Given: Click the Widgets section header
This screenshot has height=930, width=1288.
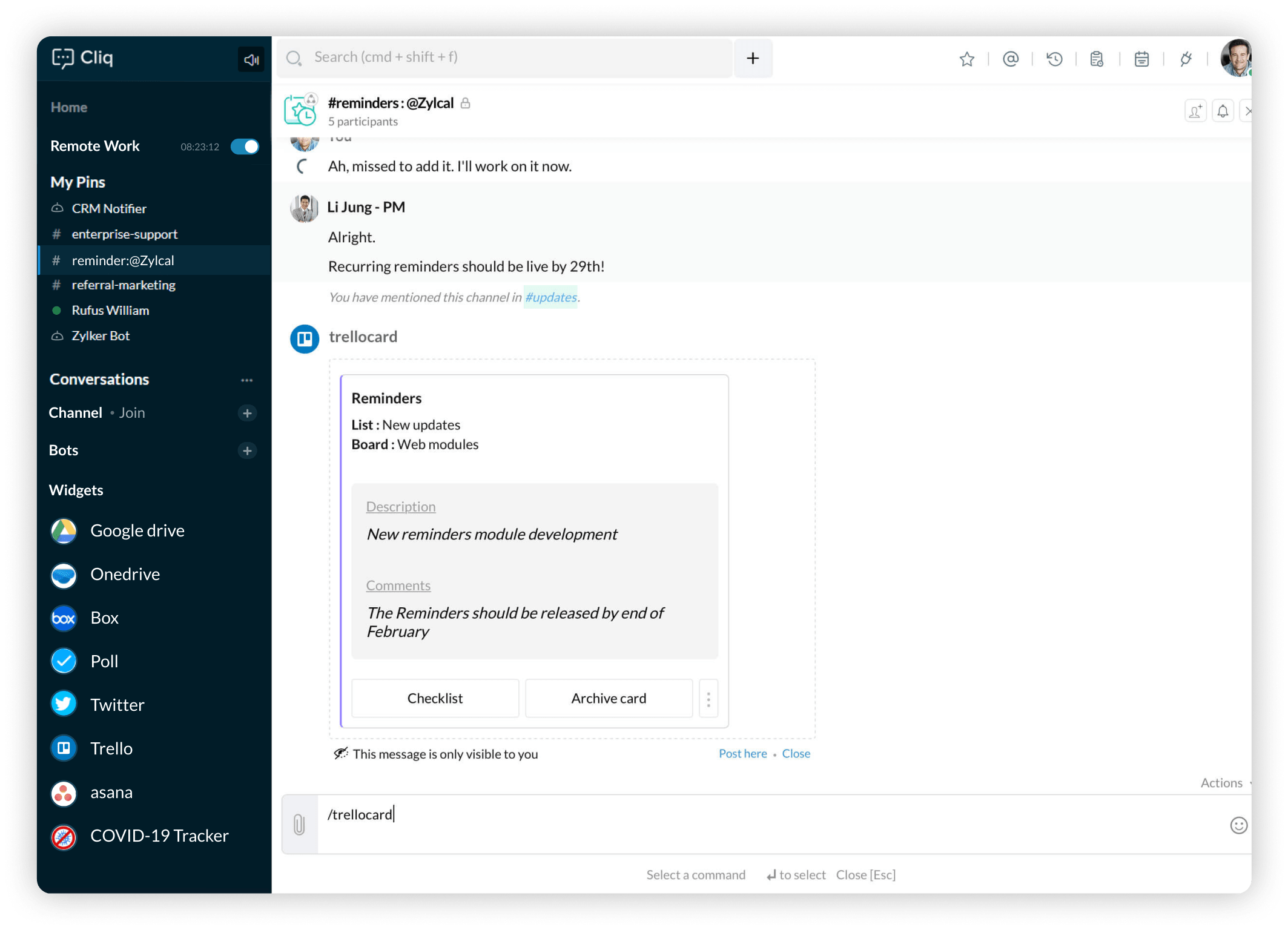Looking at the screenshot, I should (x=76, y=490).
